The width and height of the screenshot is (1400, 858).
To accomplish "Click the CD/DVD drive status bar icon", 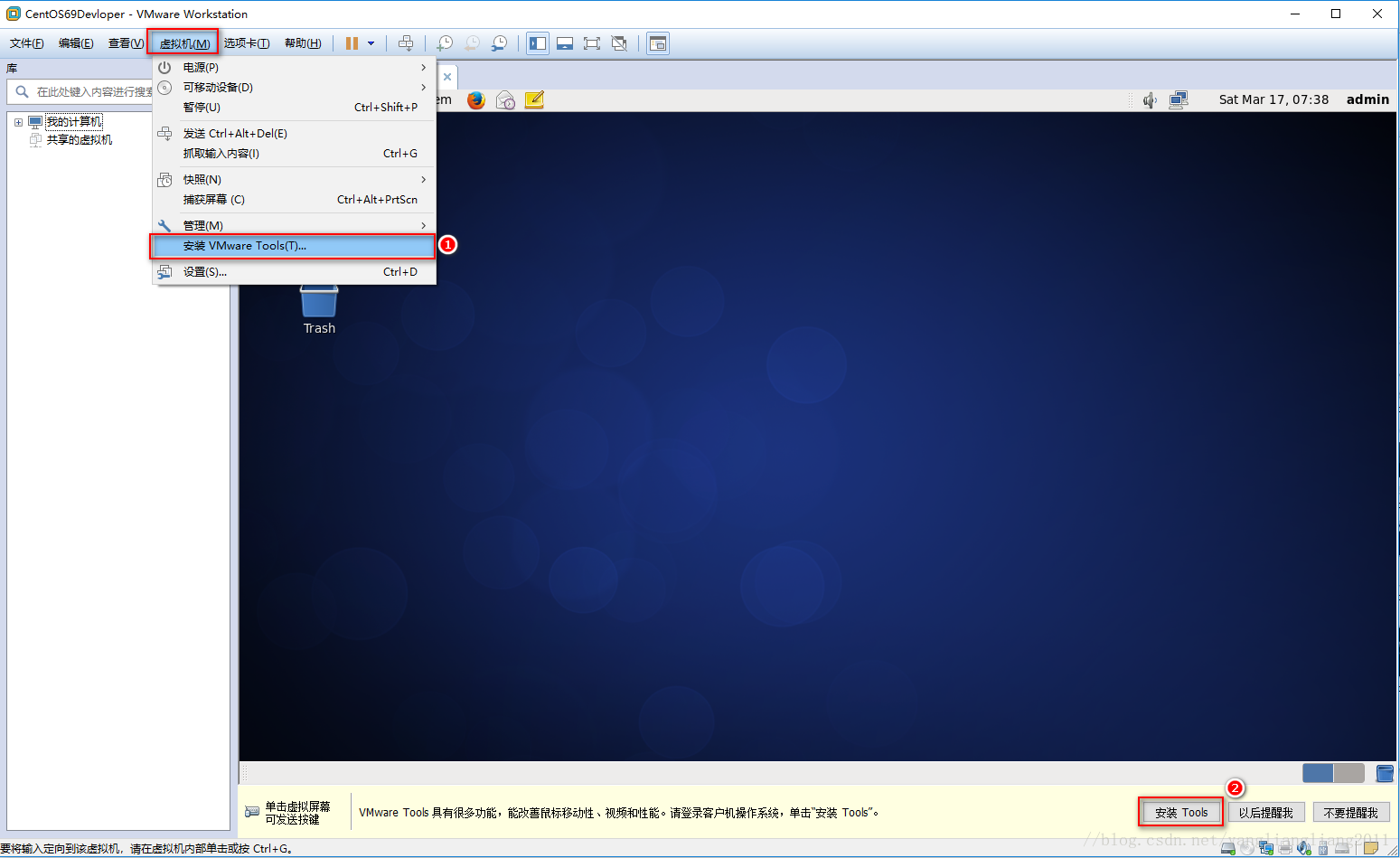I will [x=1247, y=848].
